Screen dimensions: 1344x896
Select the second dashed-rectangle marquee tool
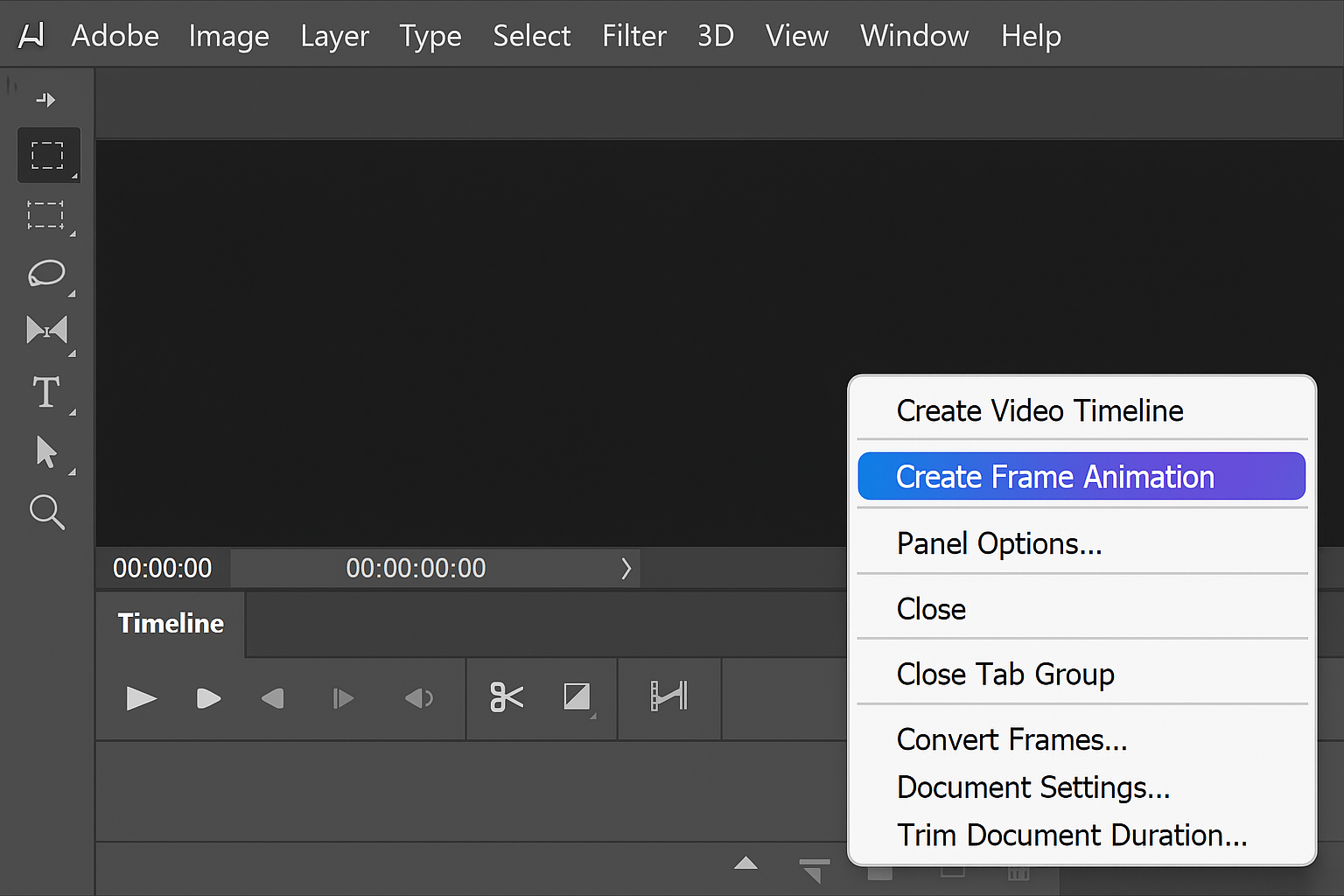(46, 215)
